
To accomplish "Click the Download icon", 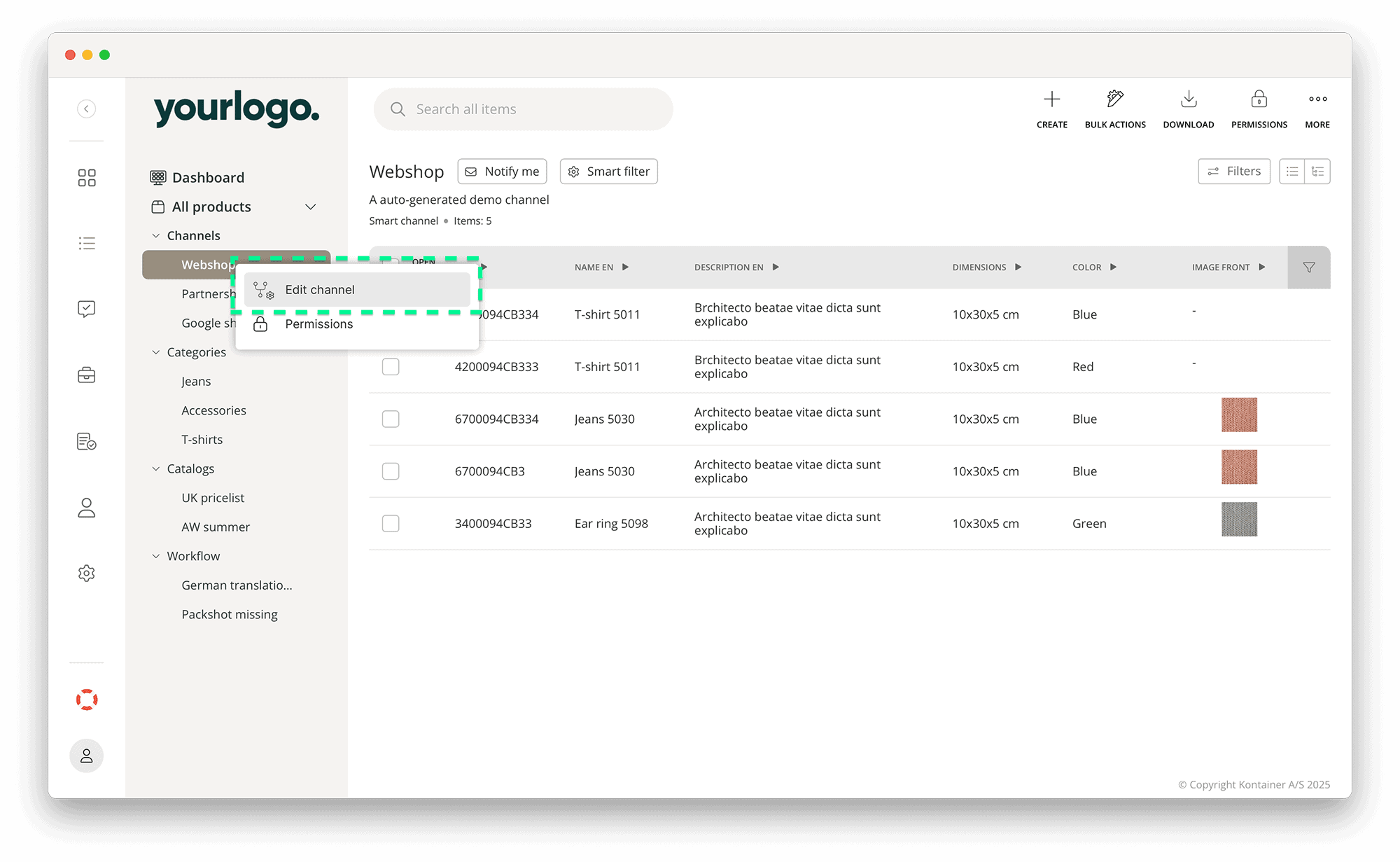I will (x=1188, y=99).
